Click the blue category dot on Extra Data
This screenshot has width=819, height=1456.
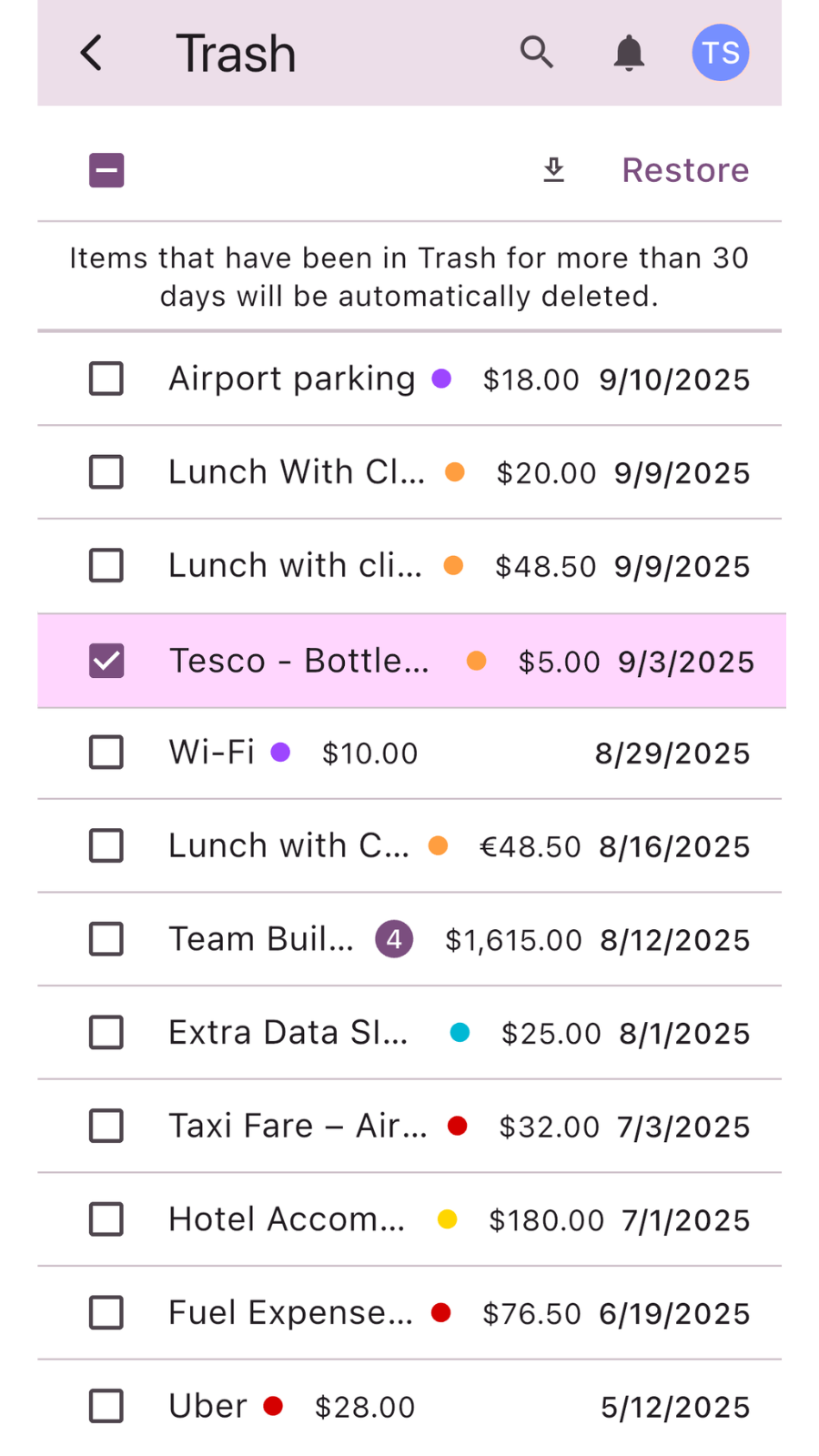coord(460,1032)
